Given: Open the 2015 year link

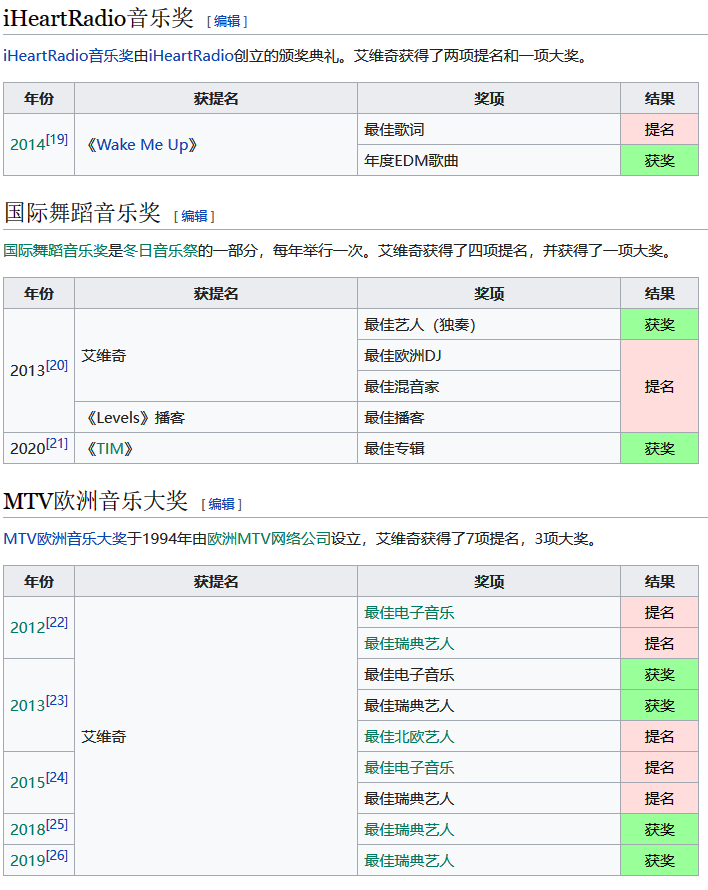Looking at the screenshot, I should point(27,783).
